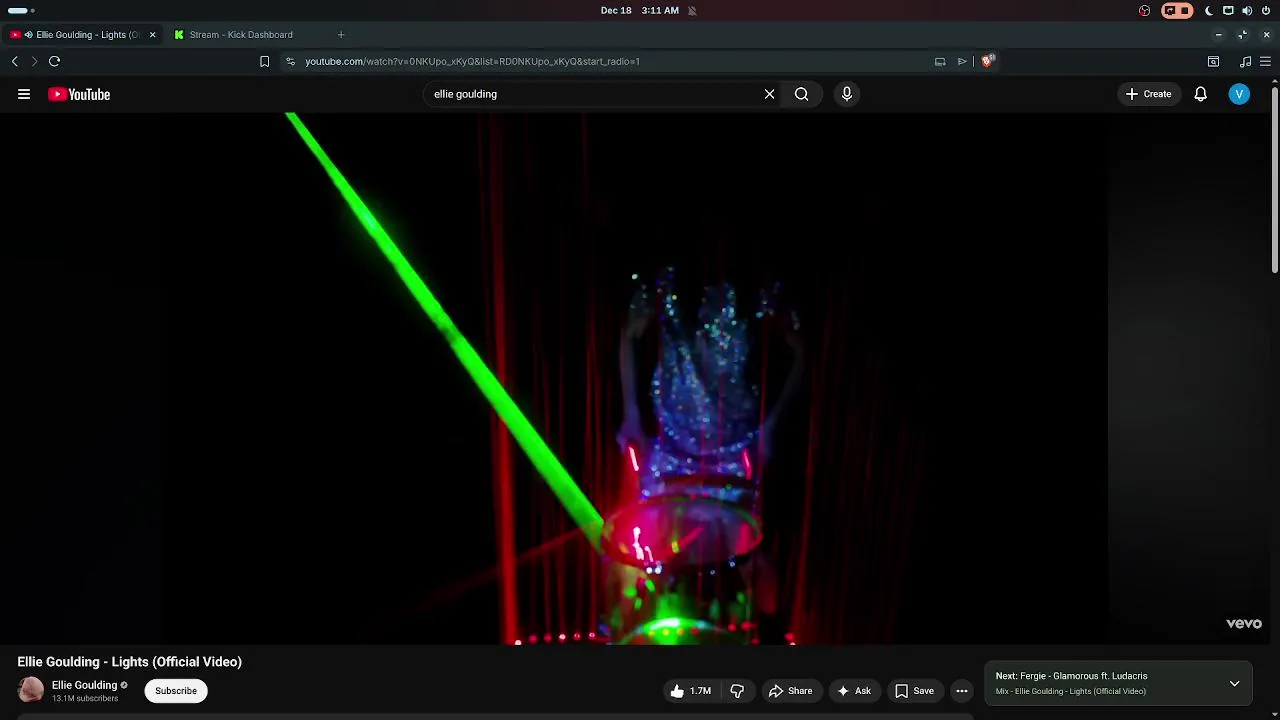Click the video title Ellie Goulding - Lights

click(x=129, y=662)
